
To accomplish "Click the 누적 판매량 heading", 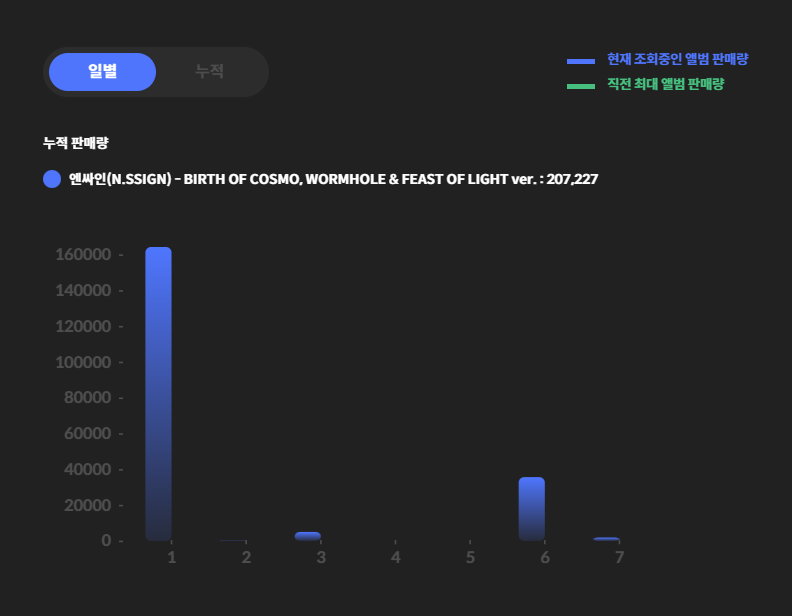I will pos(76,143).
